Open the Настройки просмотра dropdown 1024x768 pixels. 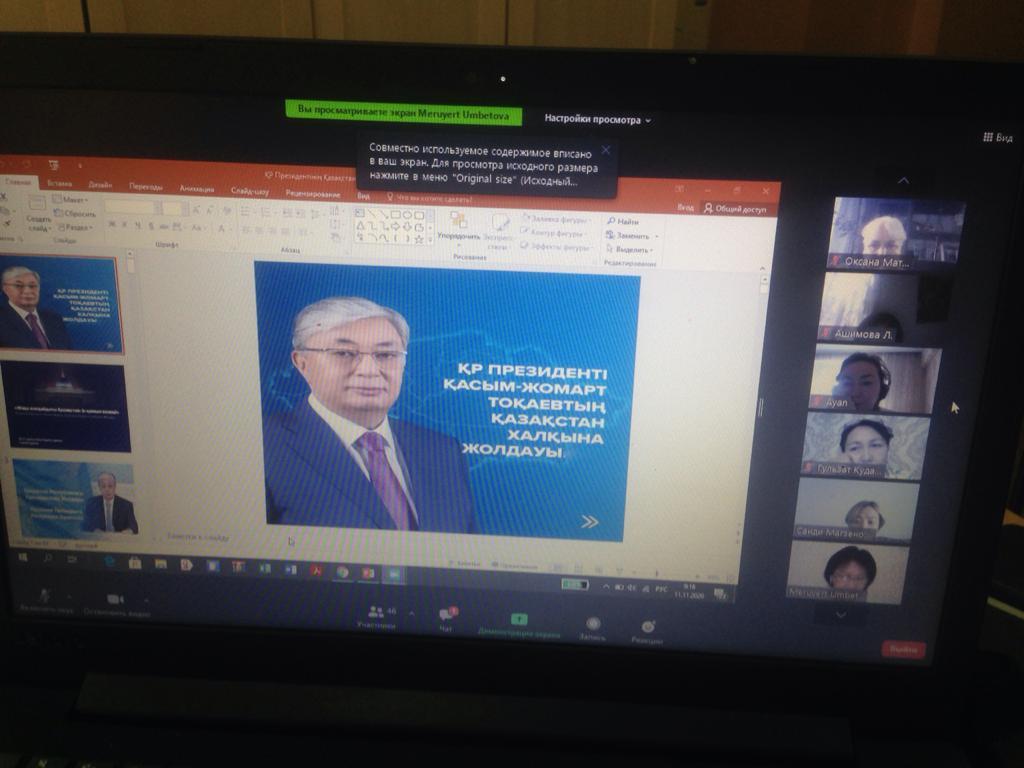[x=597, y=119]
